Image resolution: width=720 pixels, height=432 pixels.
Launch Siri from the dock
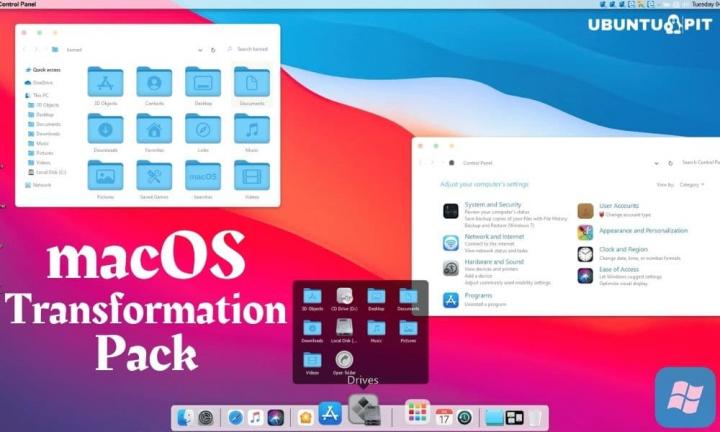(276, 418)
